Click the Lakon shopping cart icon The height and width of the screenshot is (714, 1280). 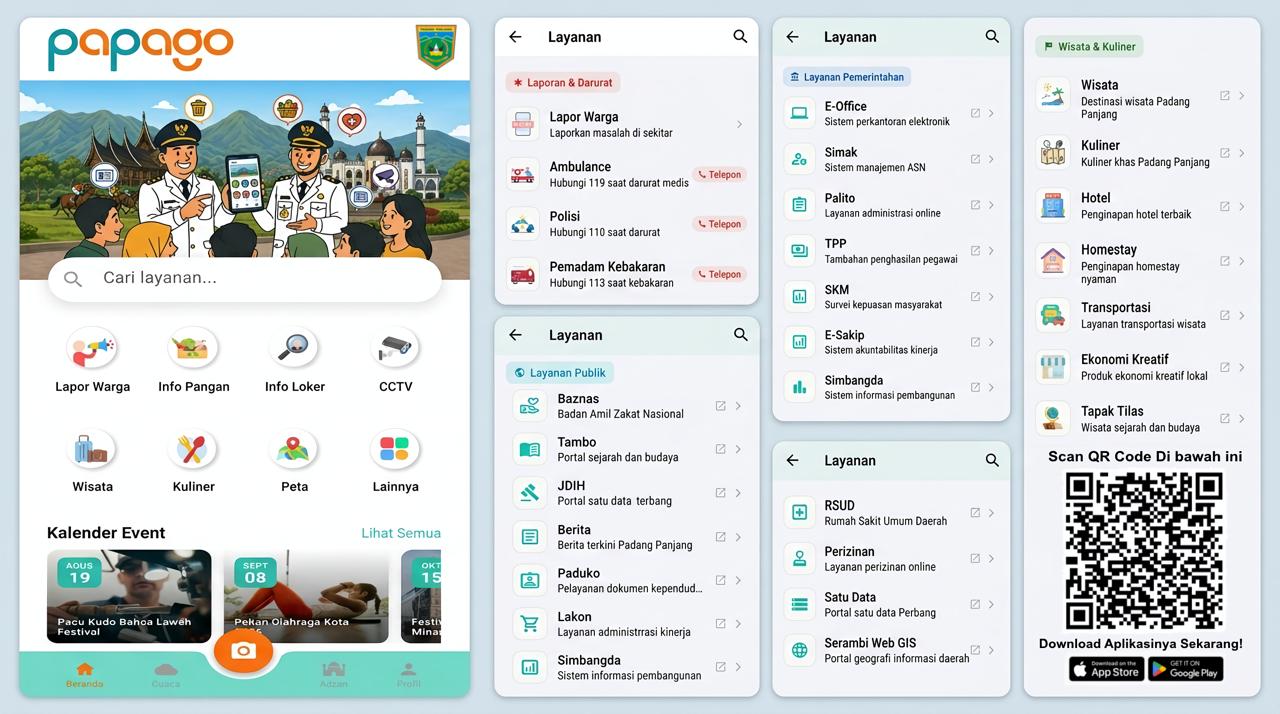click(529, 624)
